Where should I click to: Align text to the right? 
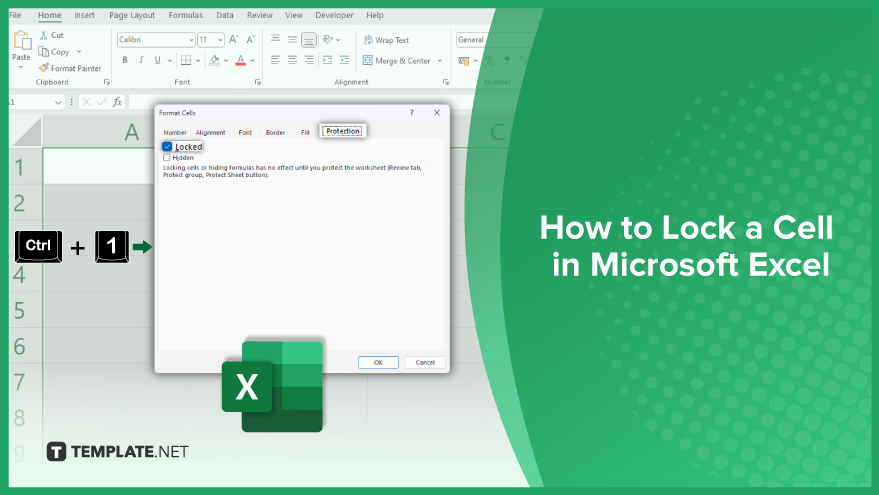point(309,60)
